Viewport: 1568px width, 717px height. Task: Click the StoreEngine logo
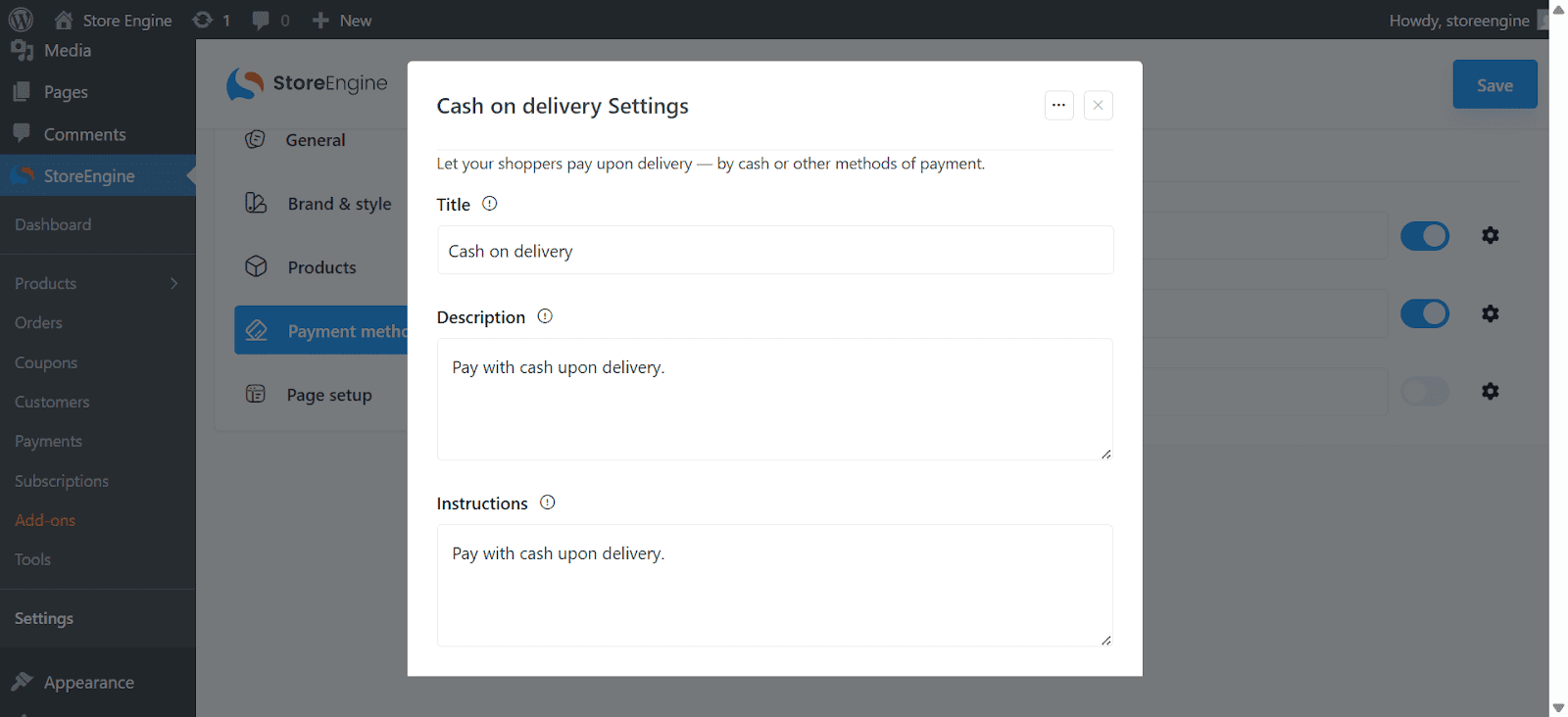pyautogui.click(x=307, y=84)
